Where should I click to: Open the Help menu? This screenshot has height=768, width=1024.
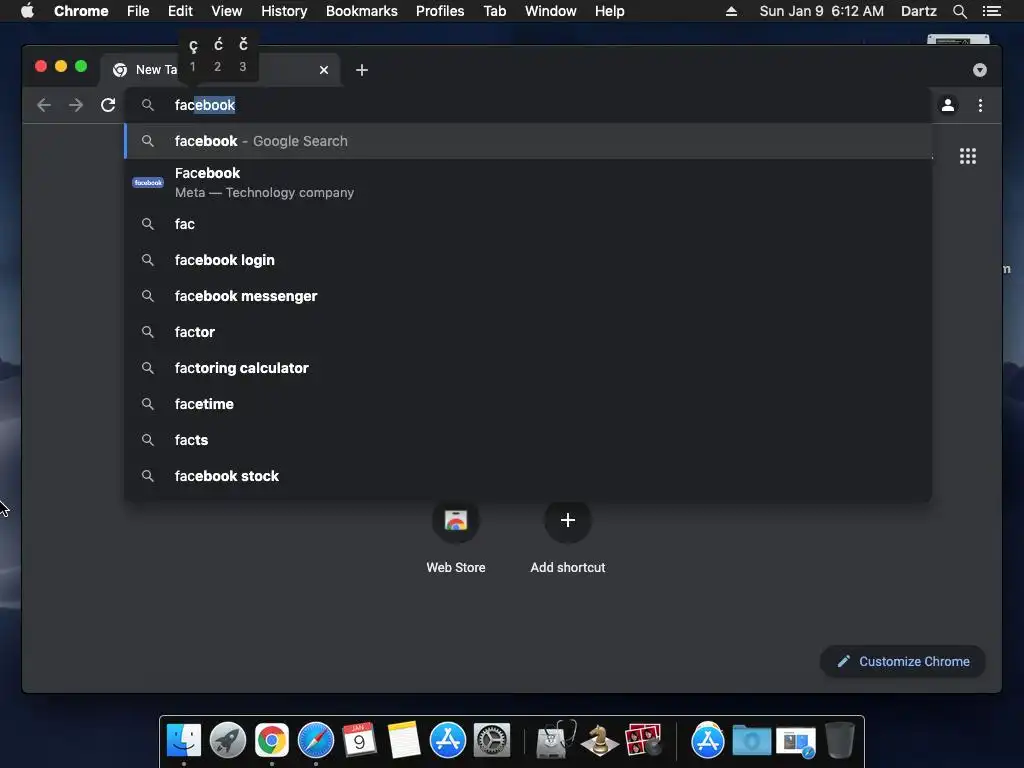(x=609, y=11)
